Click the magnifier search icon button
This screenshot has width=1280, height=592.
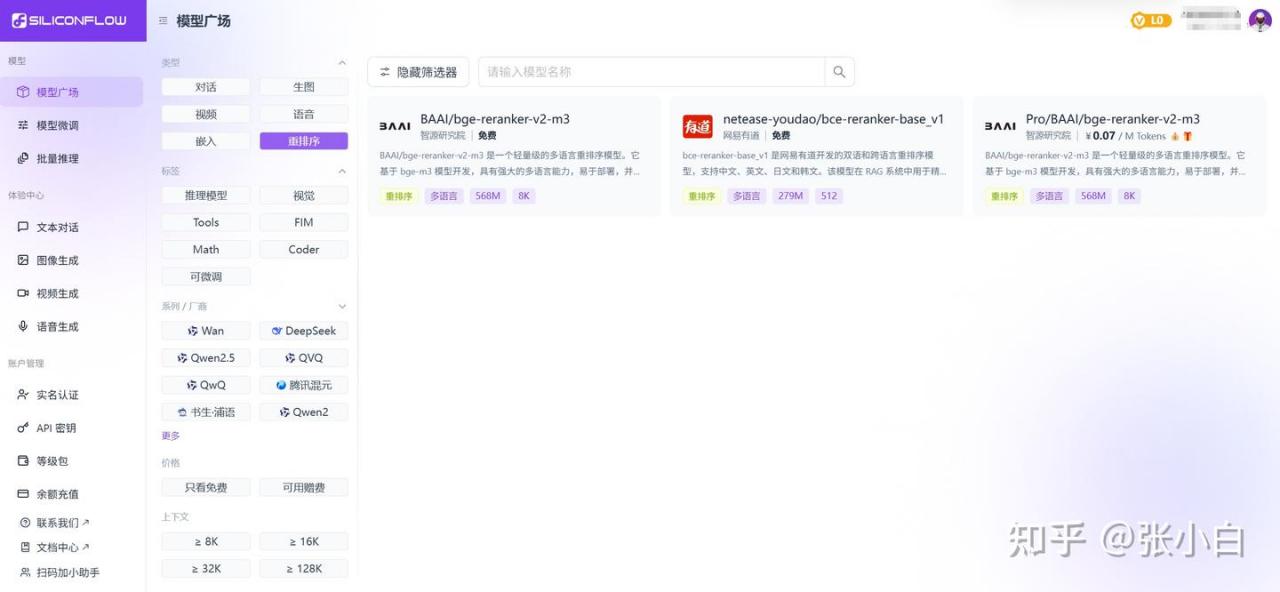point(839,72)
